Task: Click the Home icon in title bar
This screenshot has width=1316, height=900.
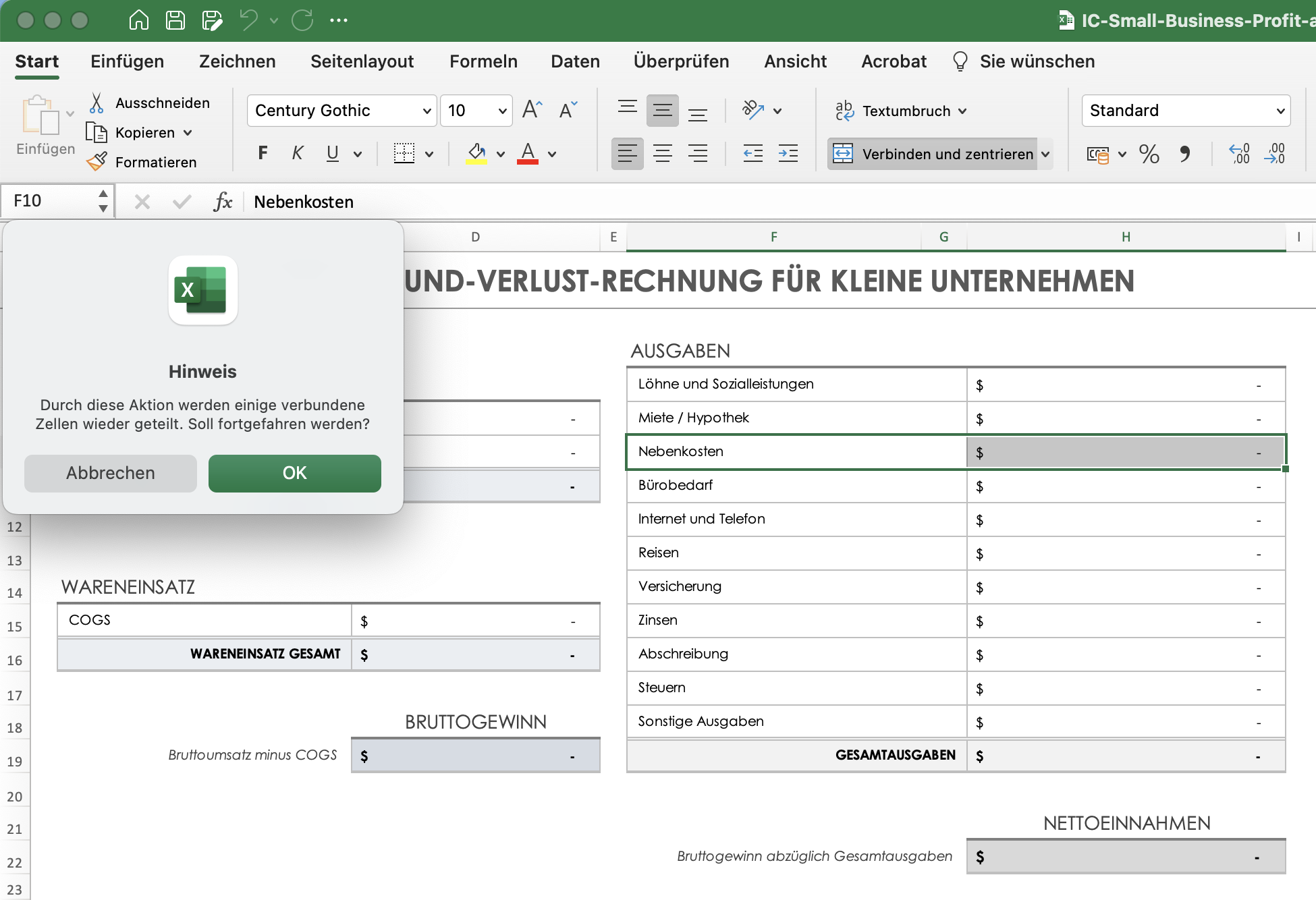Action: pyautogui.click(x=139, y=20)
